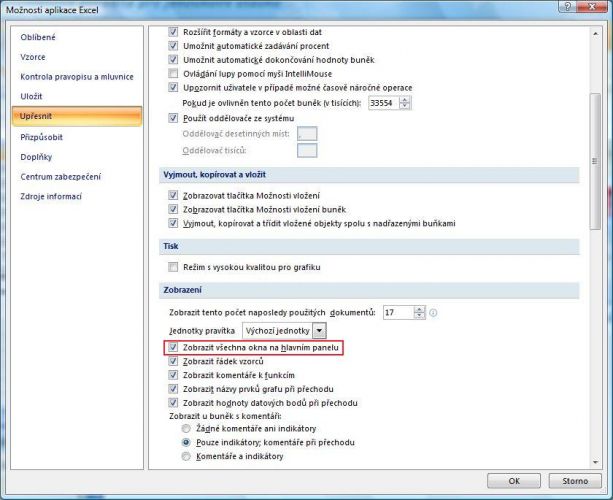
Task: Click the recent documents count field
Action: (398, 312)
